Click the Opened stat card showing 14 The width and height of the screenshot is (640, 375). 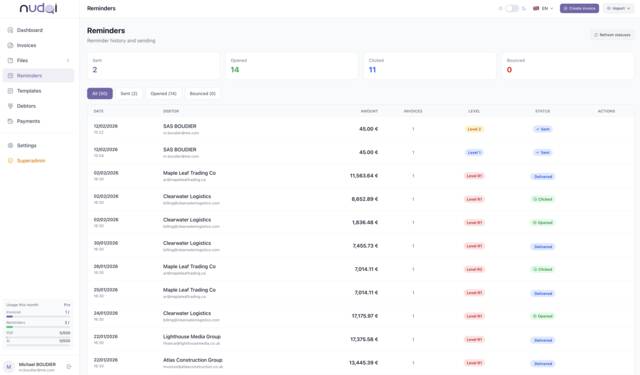pos(291,66)
